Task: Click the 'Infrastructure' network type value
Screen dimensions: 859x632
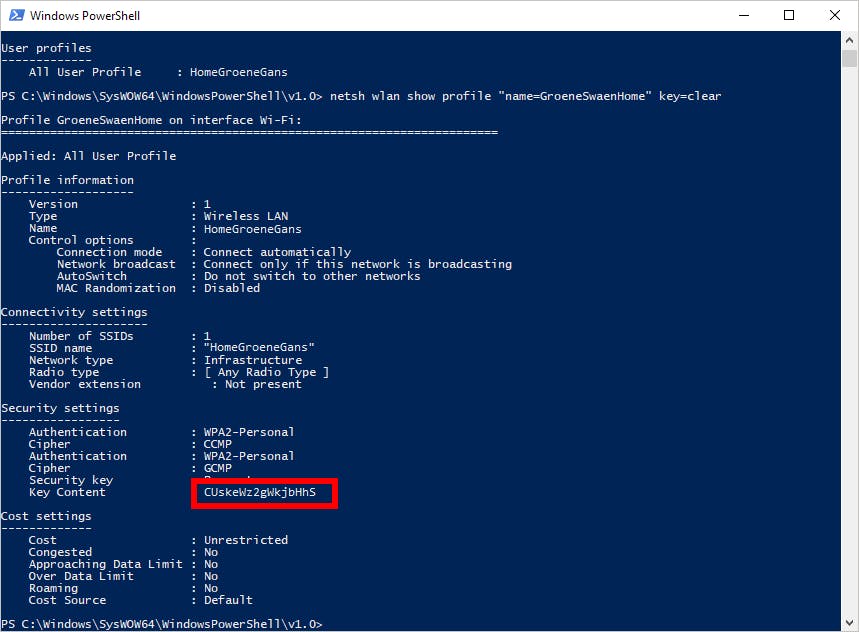Action: point(253,360)
